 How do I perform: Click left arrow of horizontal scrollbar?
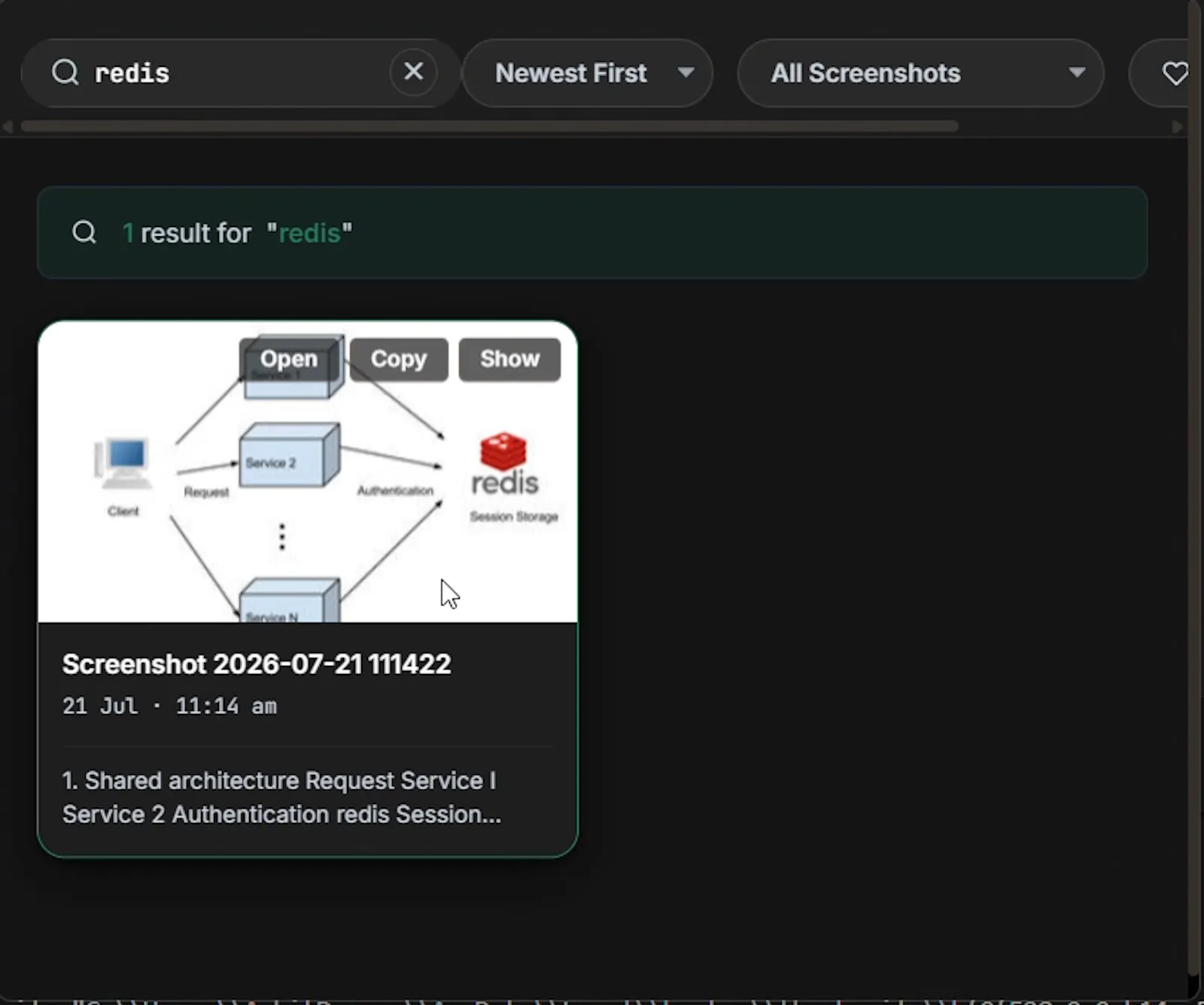8,126
